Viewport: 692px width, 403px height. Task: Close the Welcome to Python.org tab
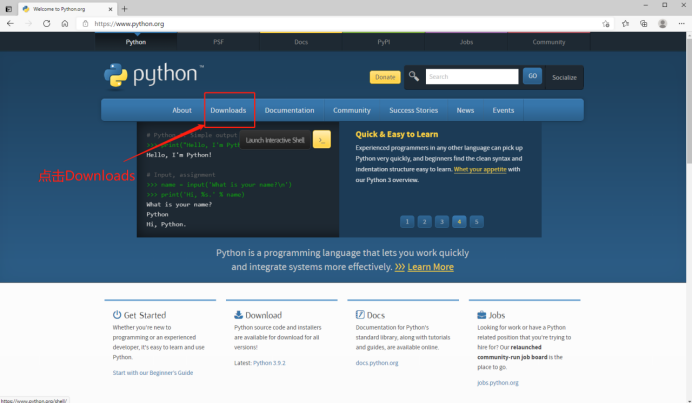pyautogui.click(x=110, y=9)
